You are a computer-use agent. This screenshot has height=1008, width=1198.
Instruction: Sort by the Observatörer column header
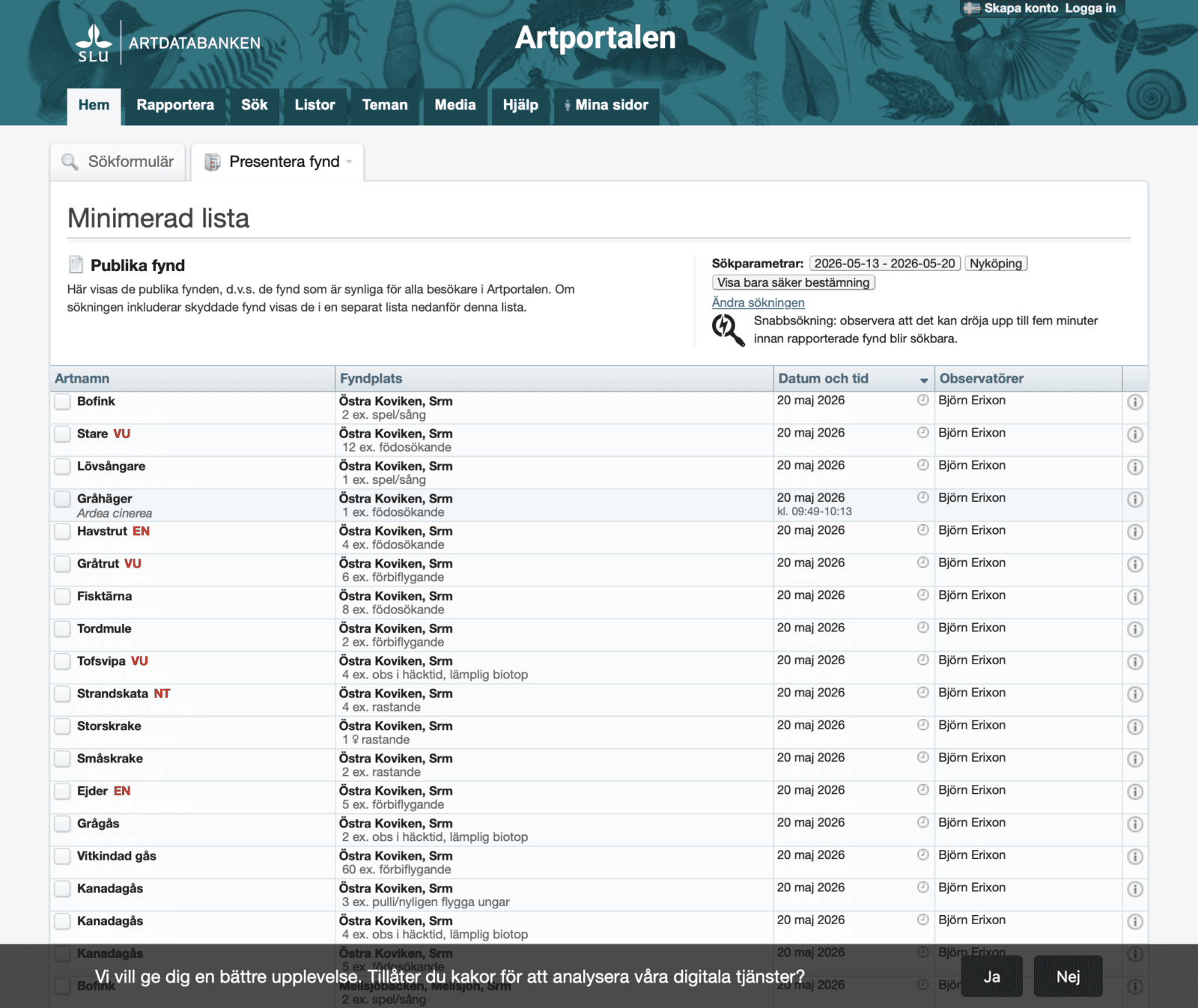coord(981,378)
